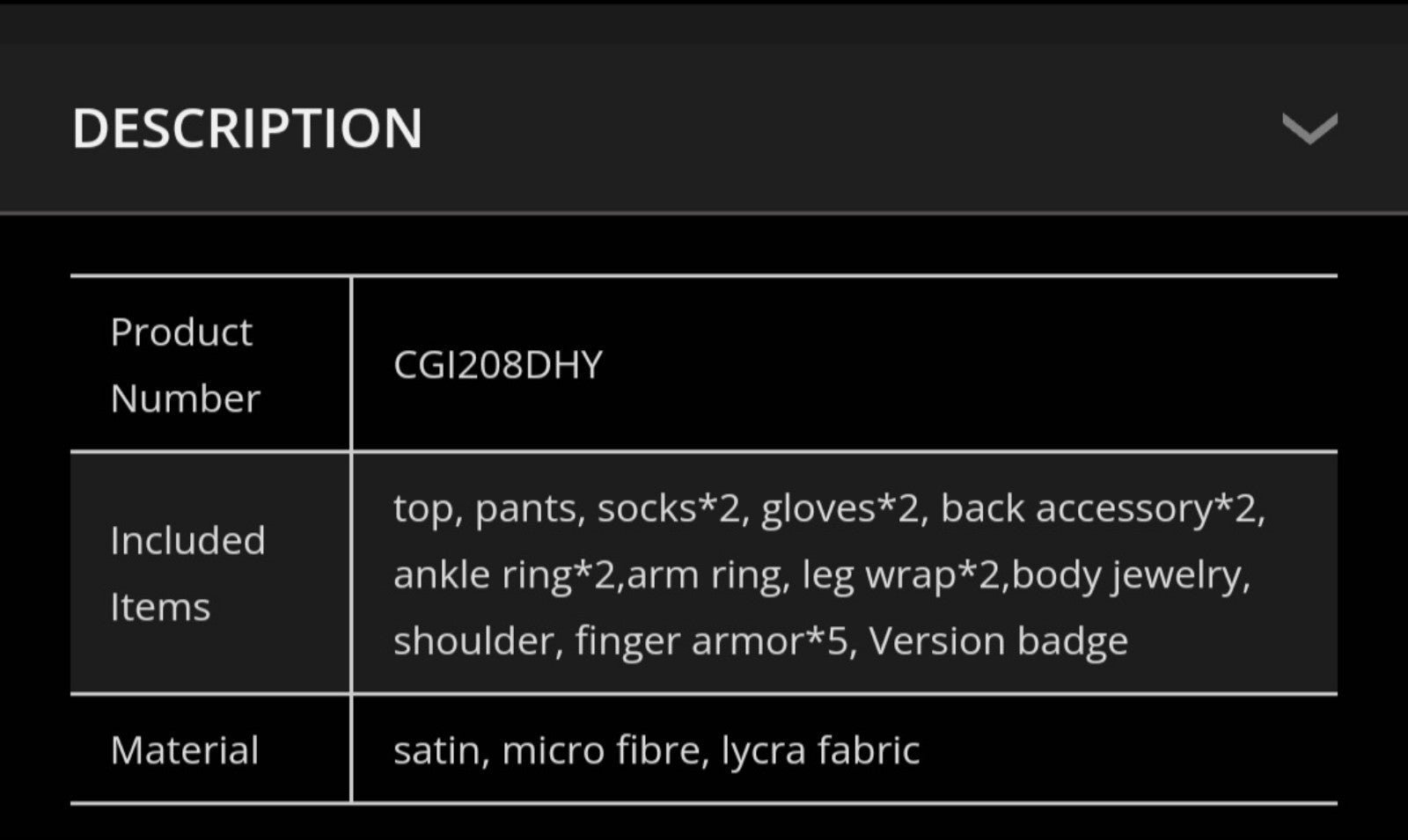Image resolution: width=1408 pixels, height=840 pixels.
Task: Click the 'socks*2' item text
Action: click(x=669, y=508)
